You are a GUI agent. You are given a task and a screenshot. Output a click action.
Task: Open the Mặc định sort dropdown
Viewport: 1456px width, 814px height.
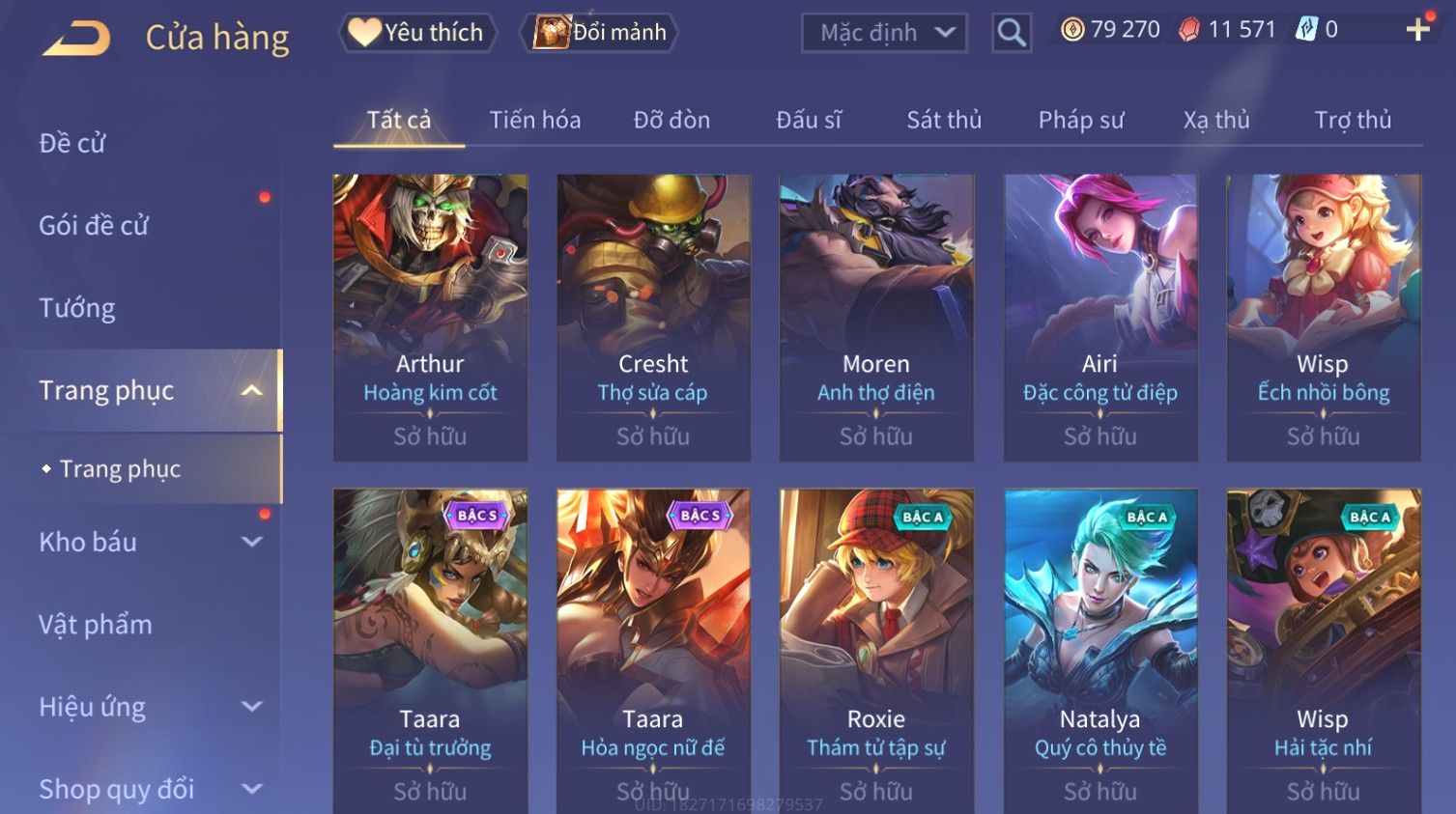click(x=884, y=33)
